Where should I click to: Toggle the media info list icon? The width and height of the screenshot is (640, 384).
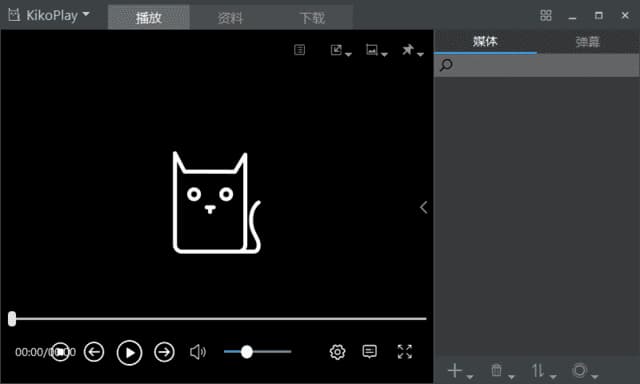(x=300, y=50)
